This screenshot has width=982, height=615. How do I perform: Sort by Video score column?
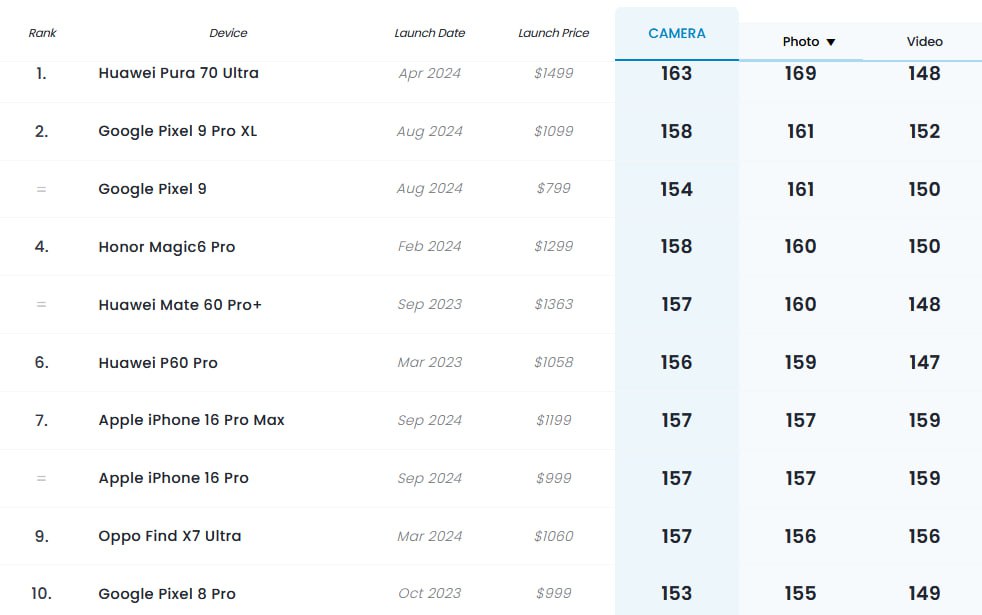click(x=924, y=41)
